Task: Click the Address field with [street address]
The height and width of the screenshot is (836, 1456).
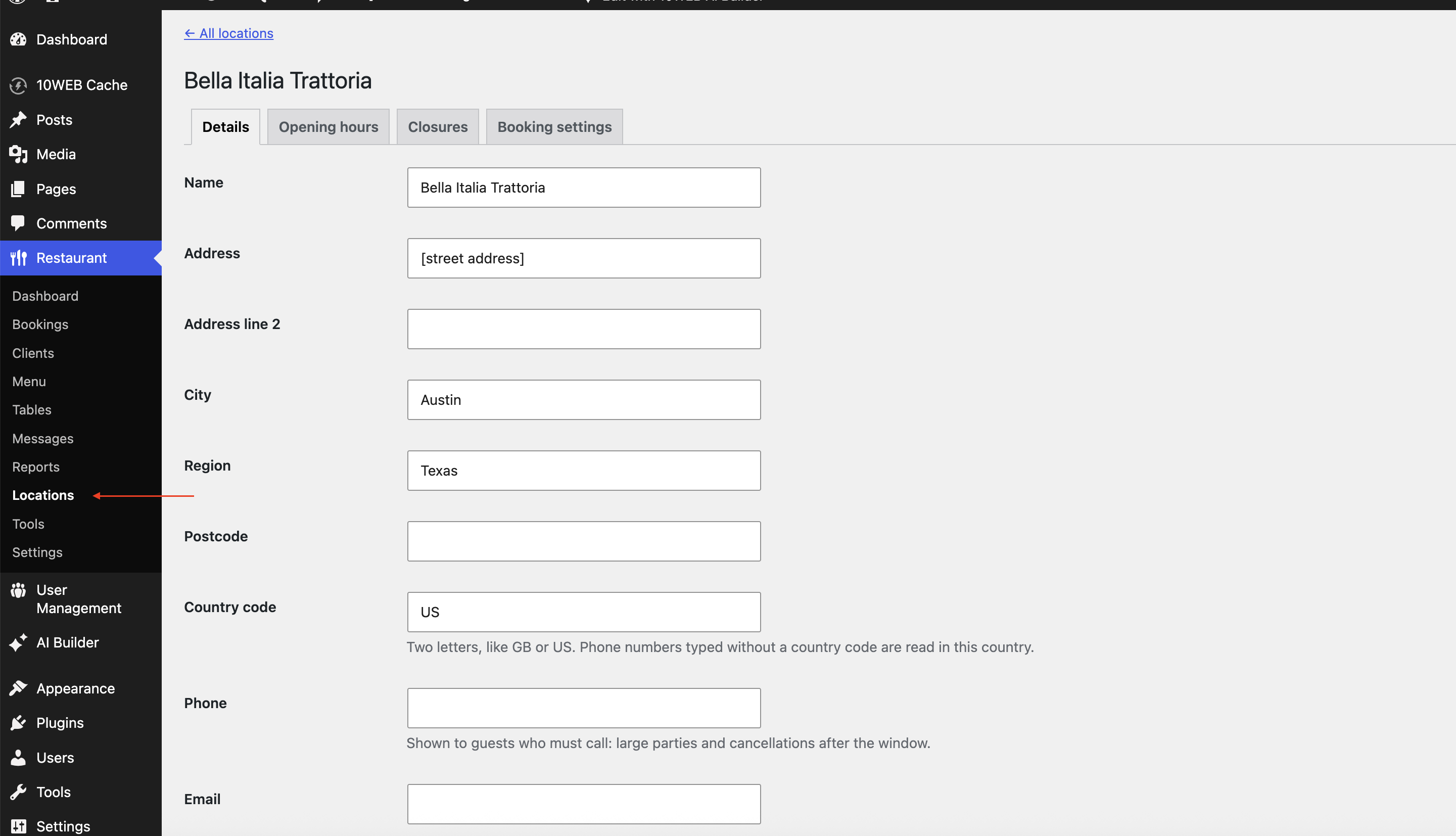Action: (x=584, y=258)
